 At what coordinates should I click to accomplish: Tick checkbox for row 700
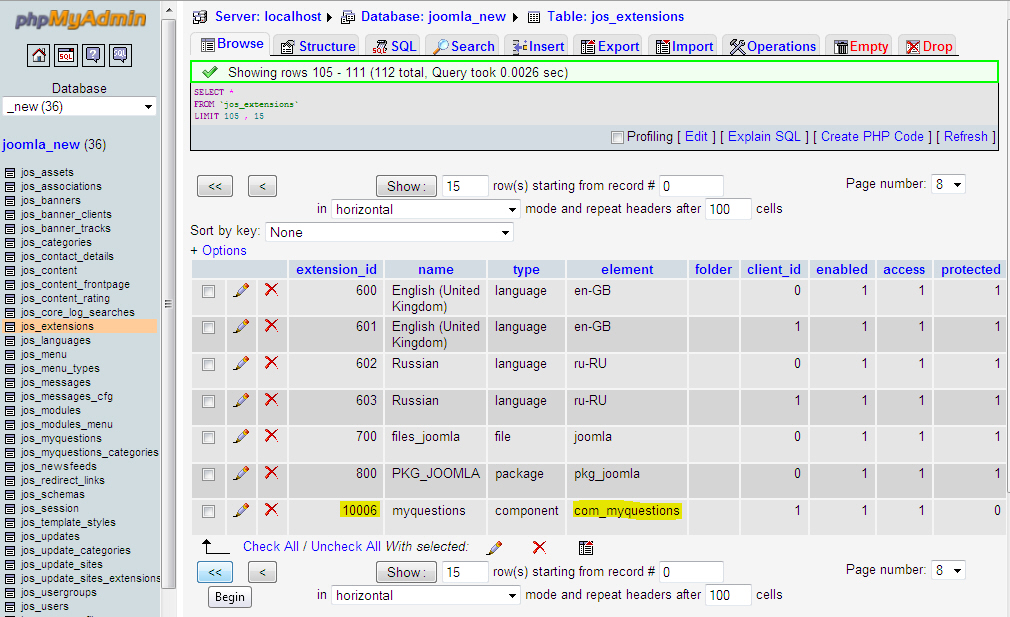click(208, 438)
